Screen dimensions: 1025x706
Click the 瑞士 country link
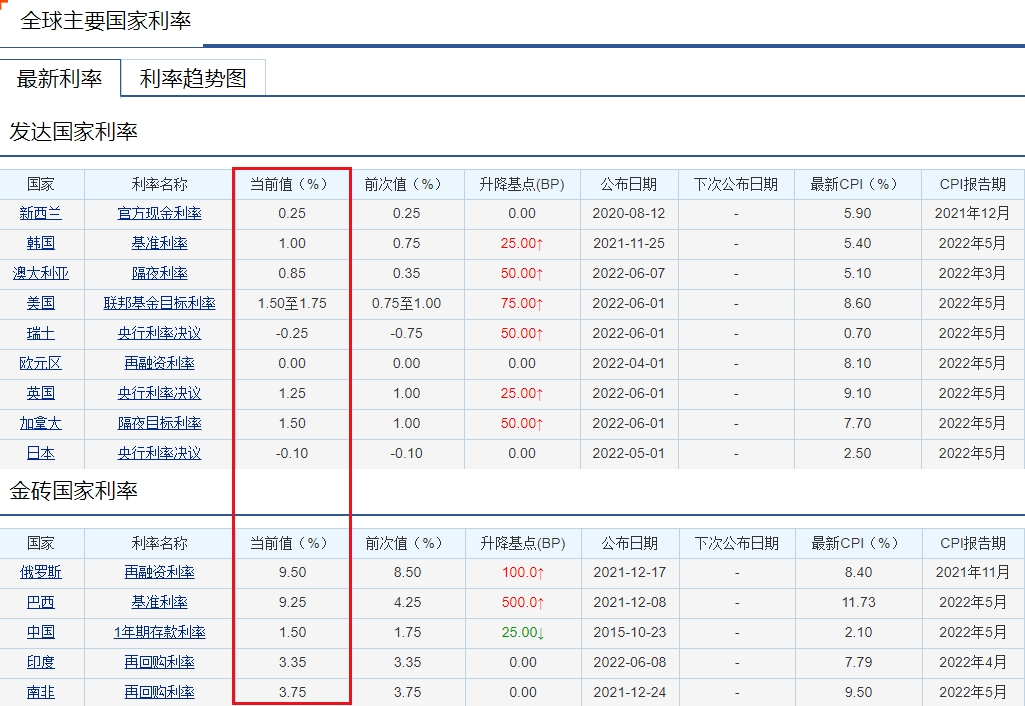41,333
